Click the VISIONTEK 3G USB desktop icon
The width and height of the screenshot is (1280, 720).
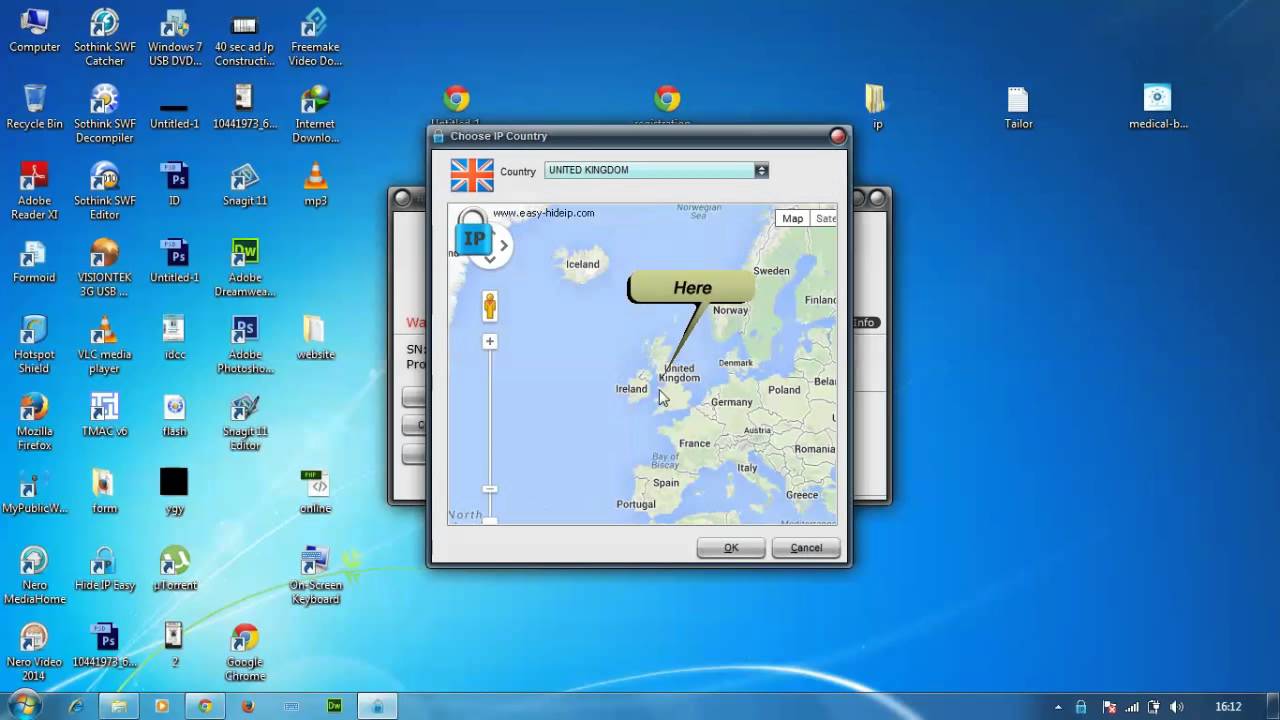(105, 268)
